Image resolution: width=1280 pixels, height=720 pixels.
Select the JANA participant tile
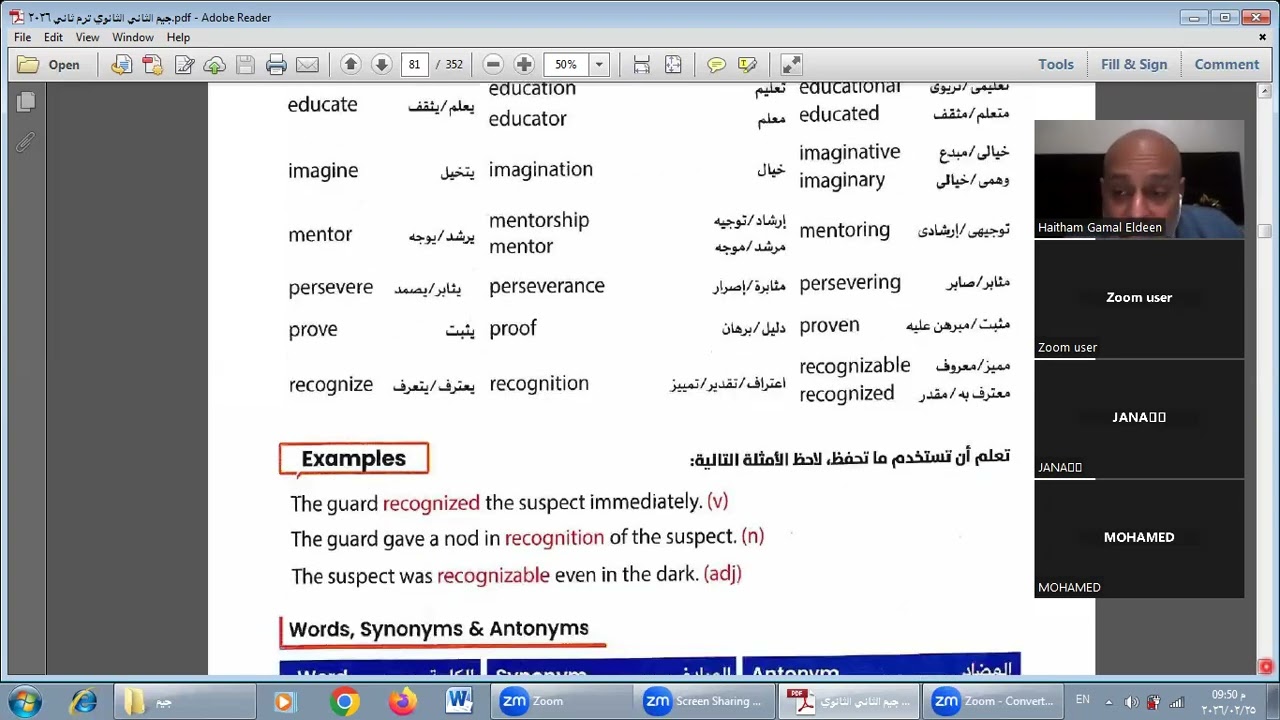pos(1139,418)
